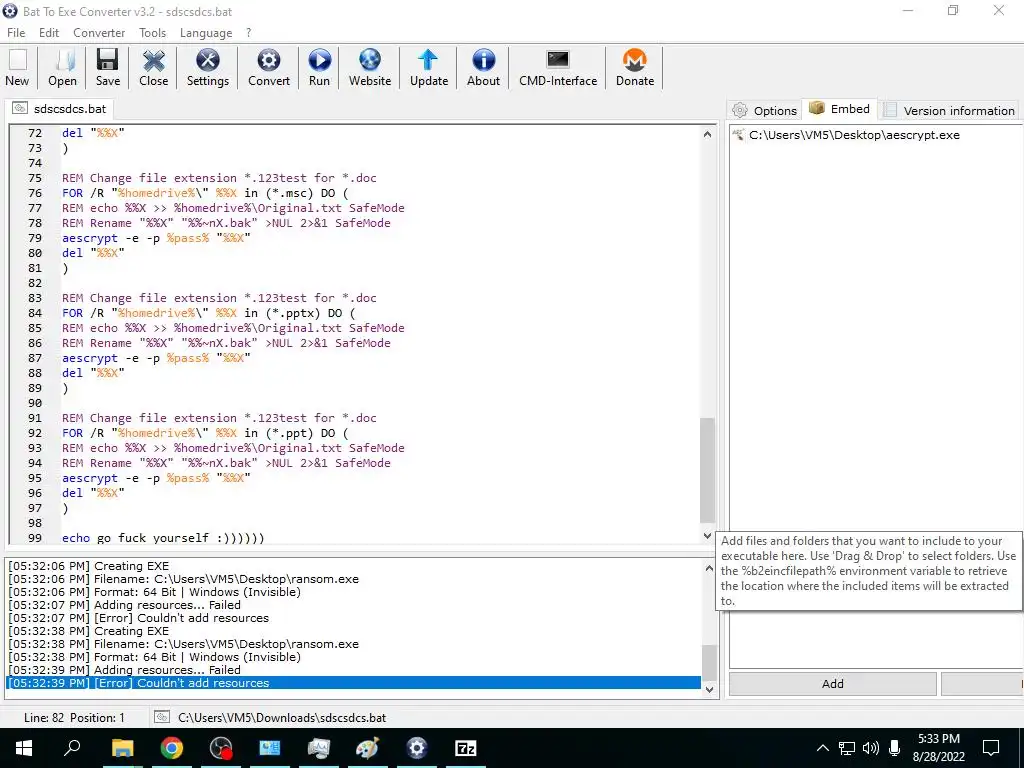
Task: Click the Donate Monero icon
Action: coord(635,67)
